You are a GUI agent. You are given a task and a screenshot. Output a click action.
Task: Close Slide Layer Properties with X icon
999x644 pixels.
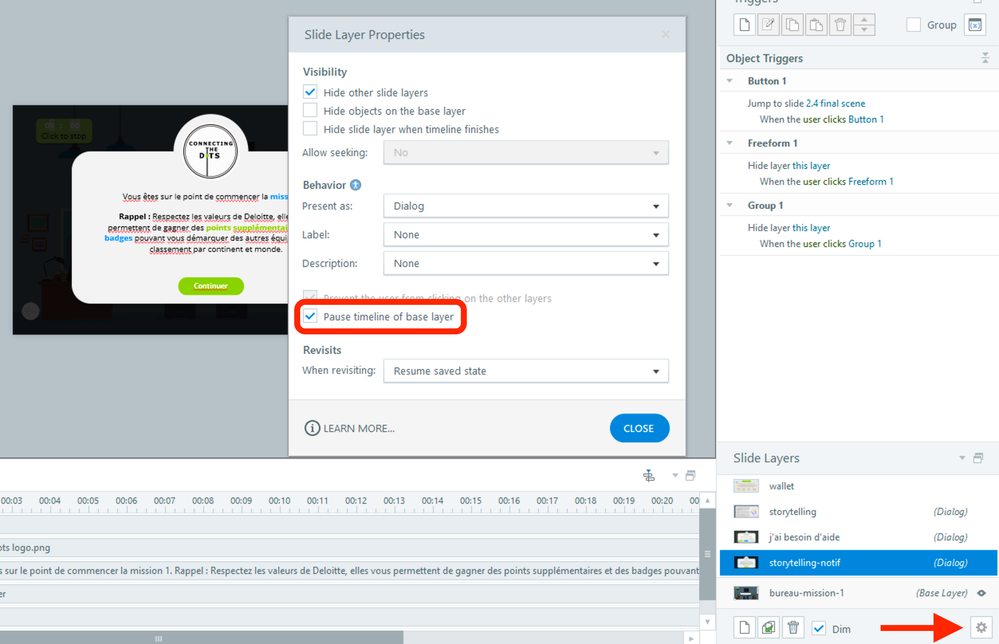click(x=665, y=34)
